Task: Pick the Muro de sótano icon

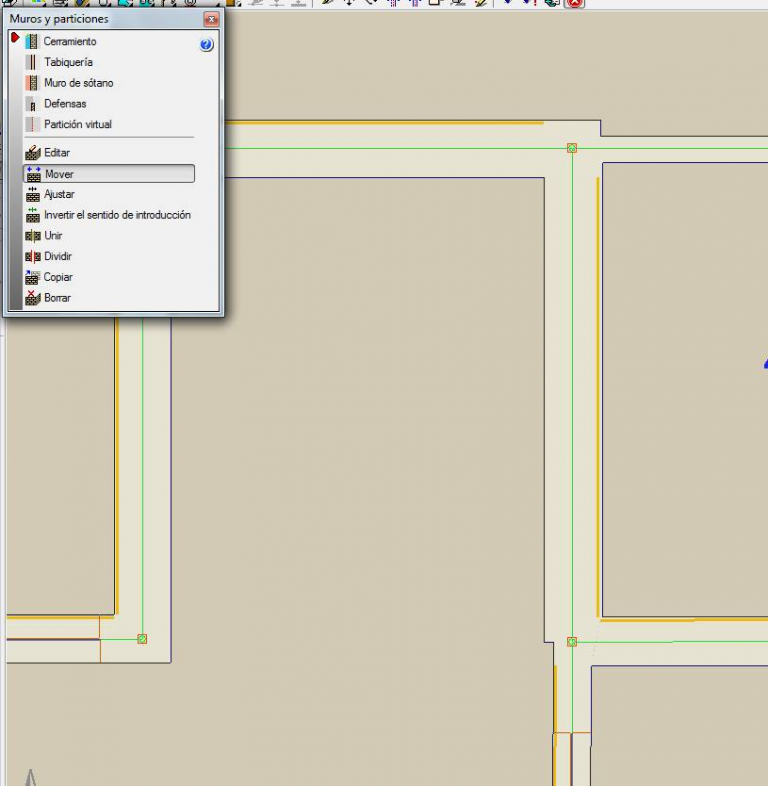Action: [x=31, y=83]
